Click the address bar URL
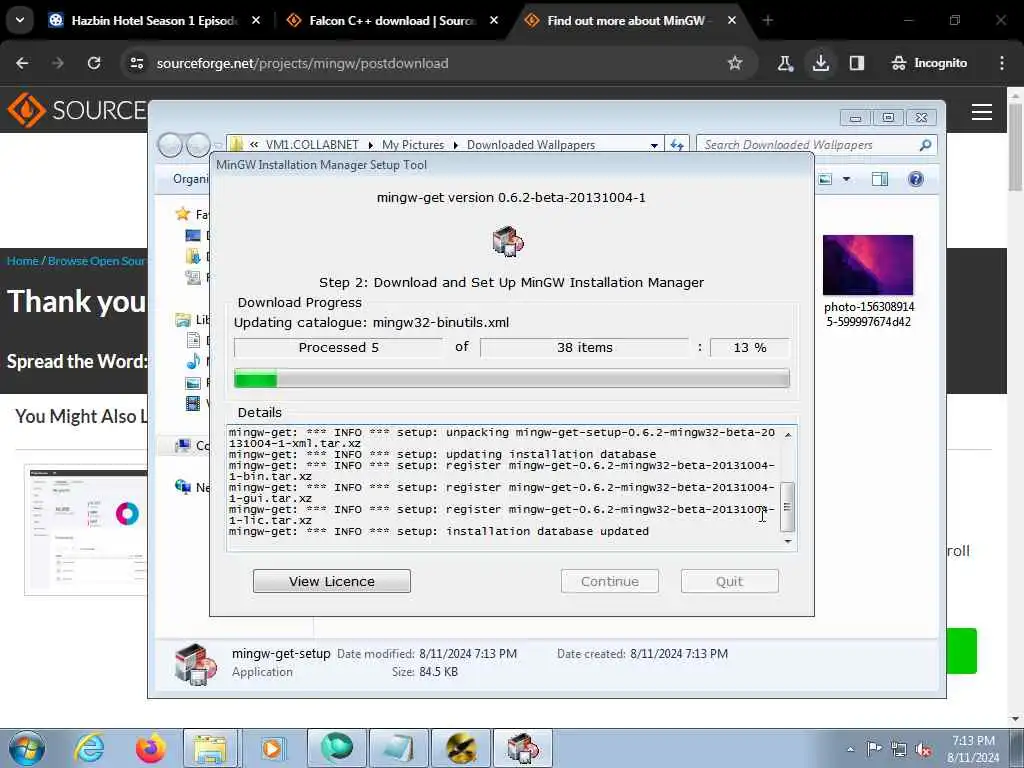Image resolution: width=1024 pixels, height=768 pixels. pos(302,63)
